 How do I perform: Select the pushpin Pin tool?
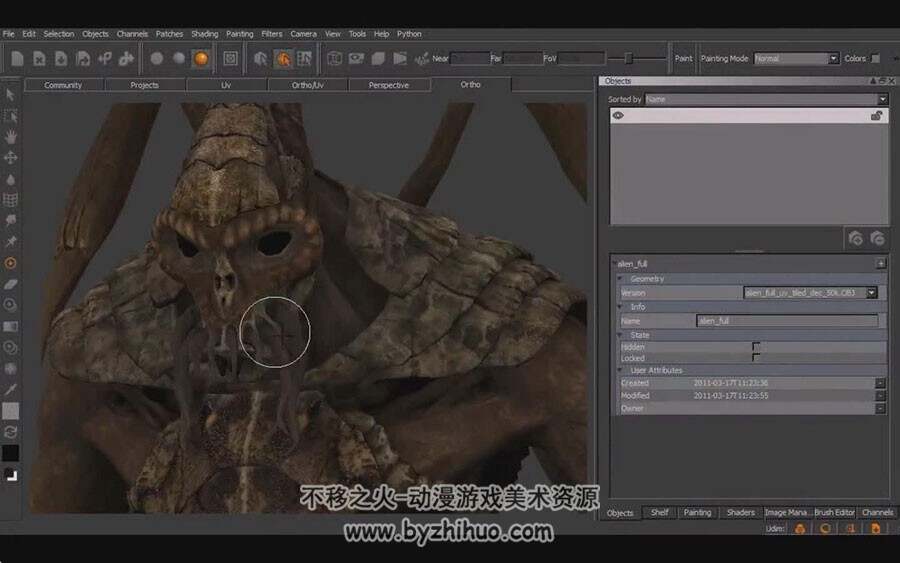(10, 242)
